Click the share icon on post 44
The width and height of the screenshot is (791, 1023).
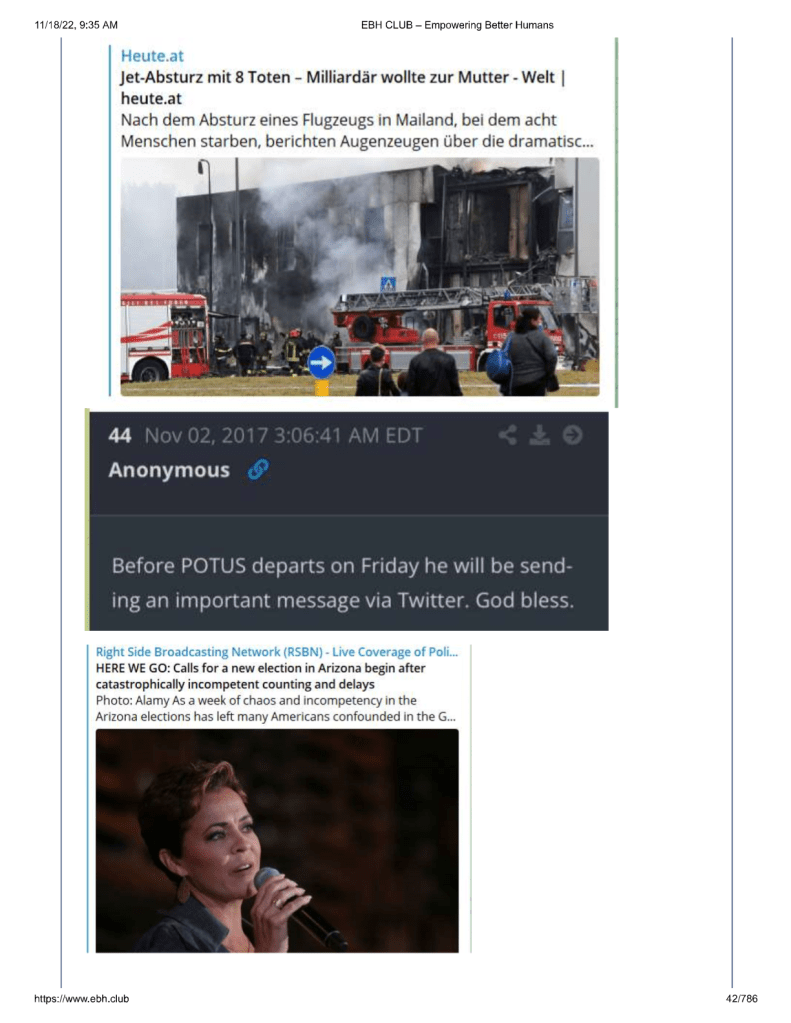pos(508,435)
